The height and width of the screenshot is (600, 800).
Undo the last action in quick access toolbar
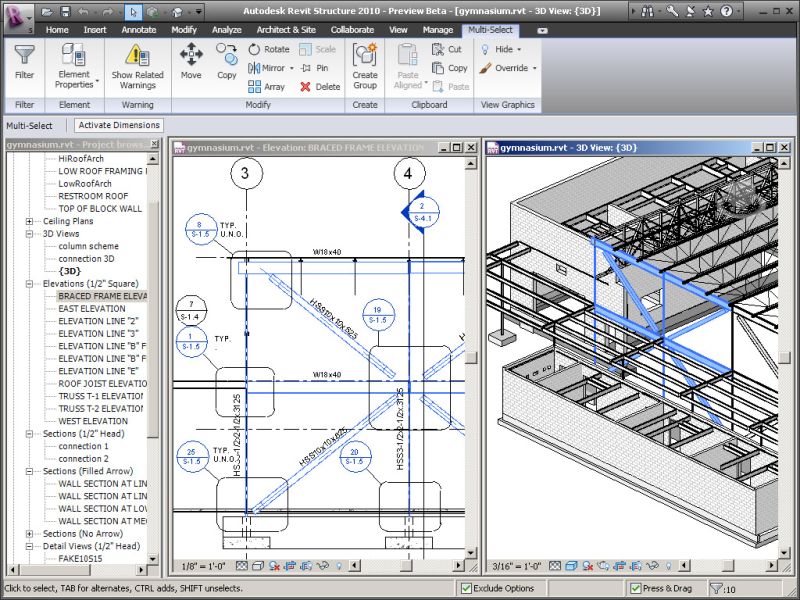click(84, 11)
